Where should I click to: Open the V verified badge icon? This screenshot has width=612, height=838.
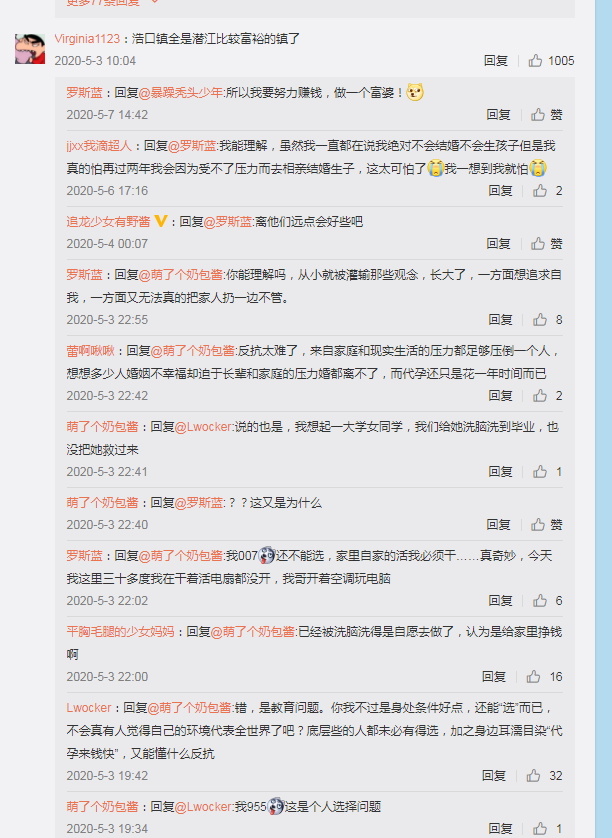tap(160, 221)
